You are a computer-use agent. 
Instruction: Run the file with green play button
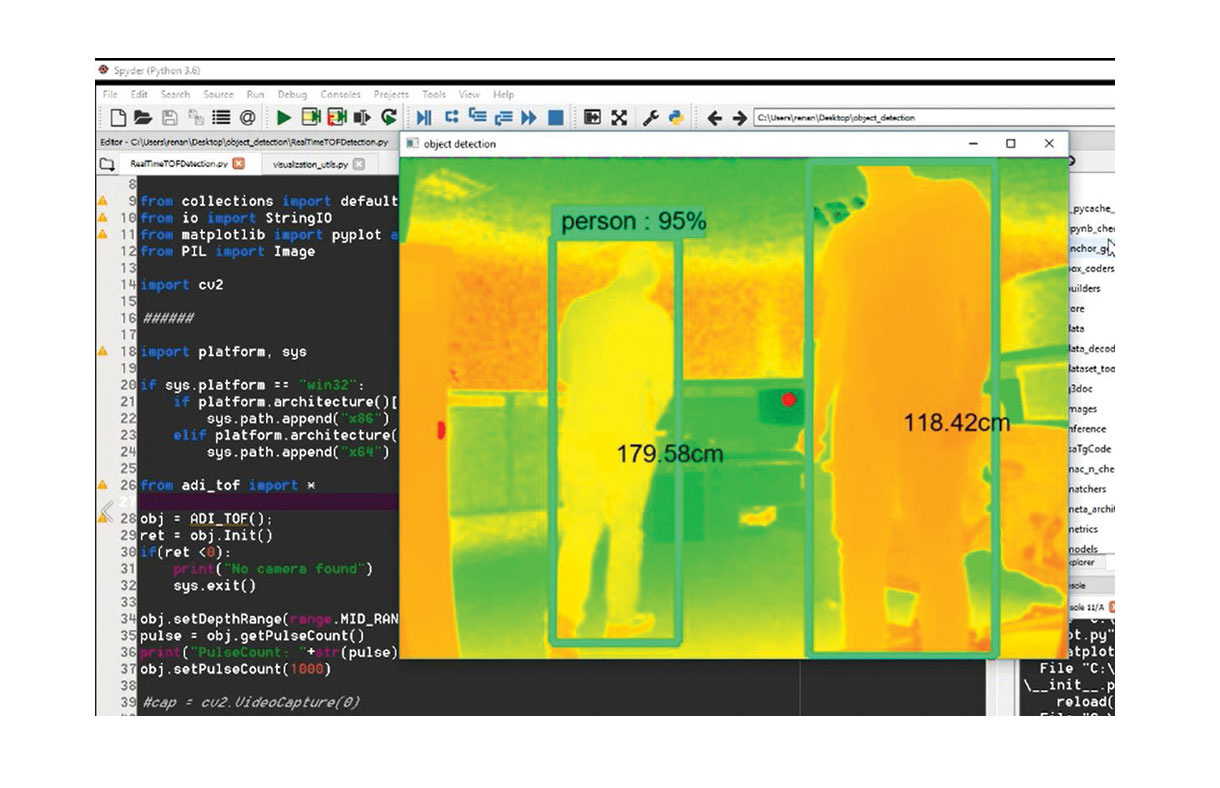coord(284,118)
